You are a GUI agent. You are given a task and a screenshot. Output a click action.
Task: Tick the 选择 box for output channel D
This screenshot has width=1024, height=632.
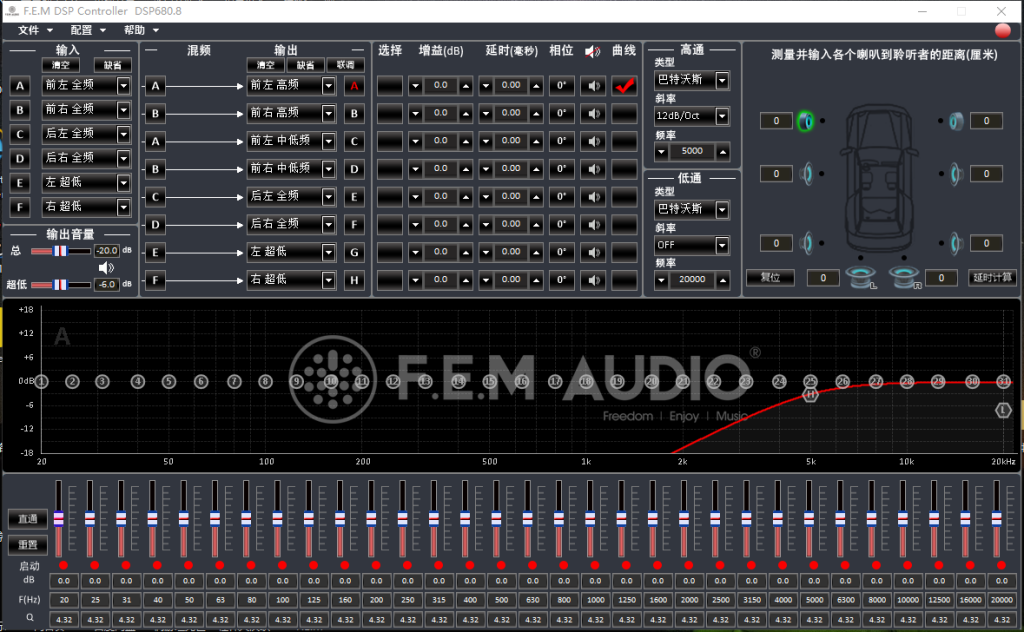(x=390, y=169)
